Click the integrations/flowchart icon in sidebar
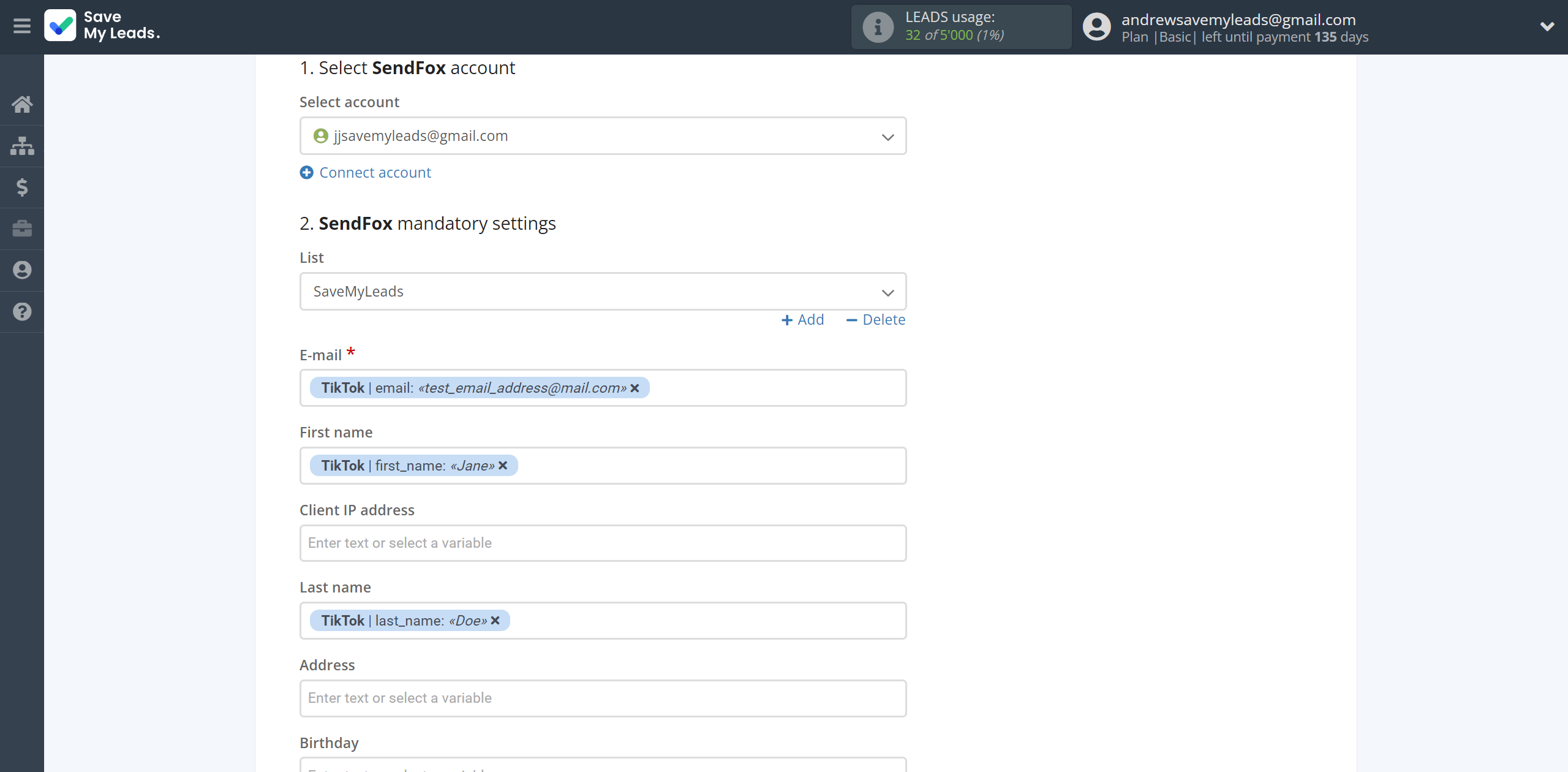The width and height of the screenshot is (1568, 772). pos(22,145)
